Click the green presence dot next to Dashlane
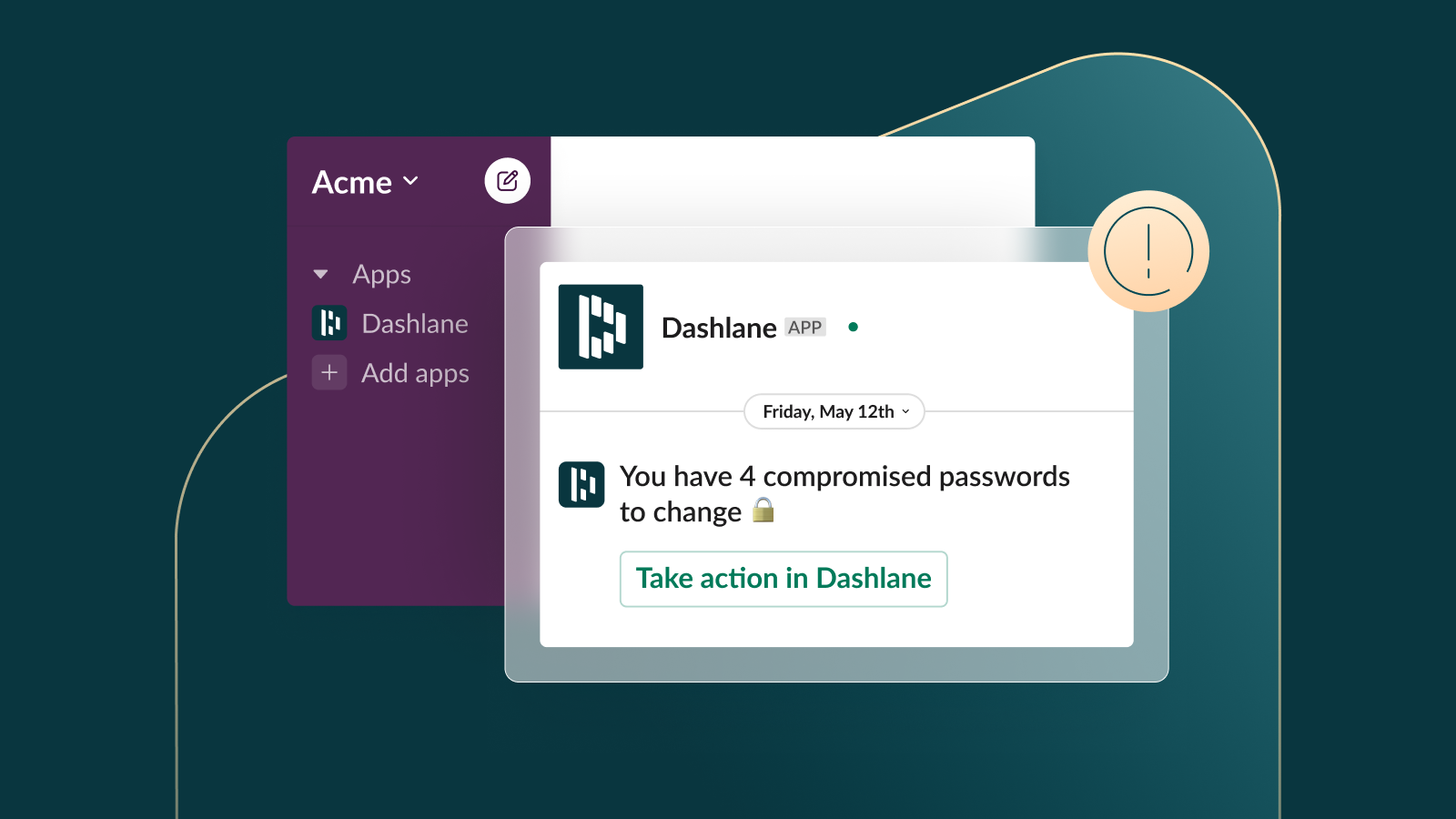Image resolution: width=1456 pixels, height=819 pixels. (x=854, y=327)
